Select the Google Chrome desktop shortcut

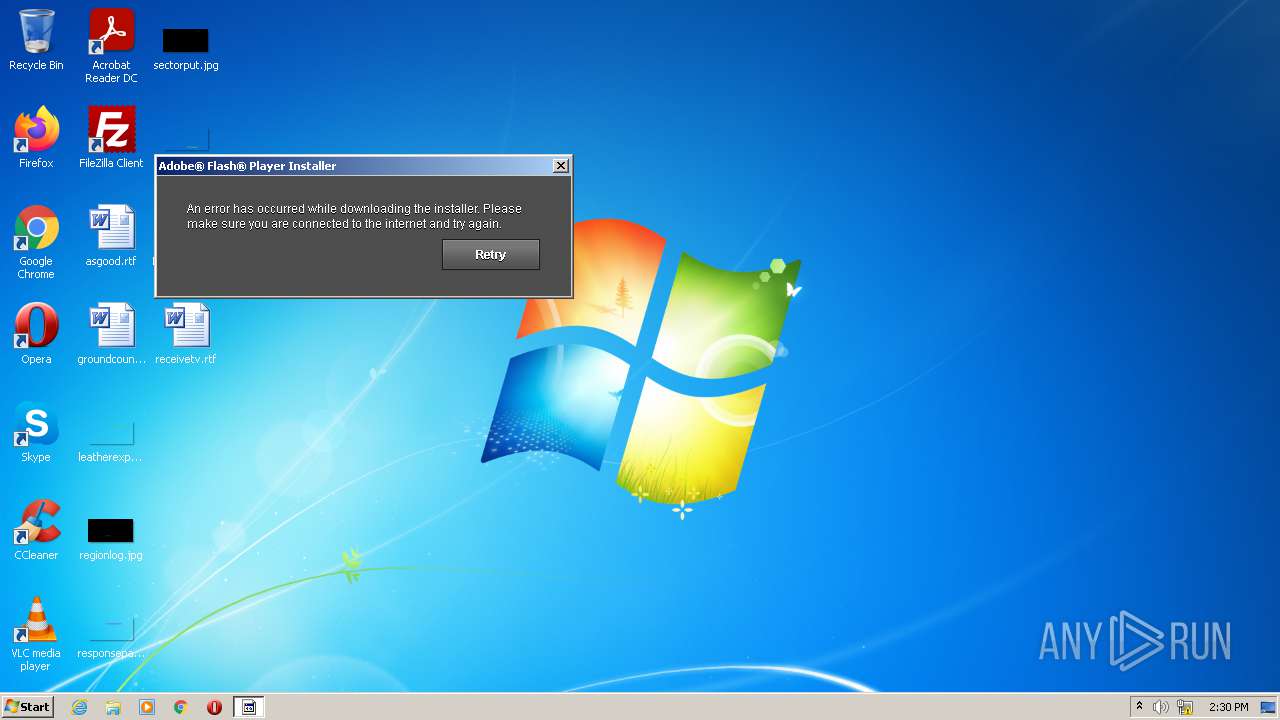click(x=36, y=242)
